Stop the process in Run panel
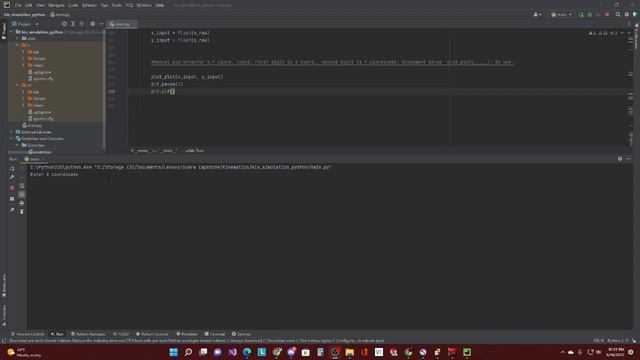The image size is (640, 360). coord(12,187)
